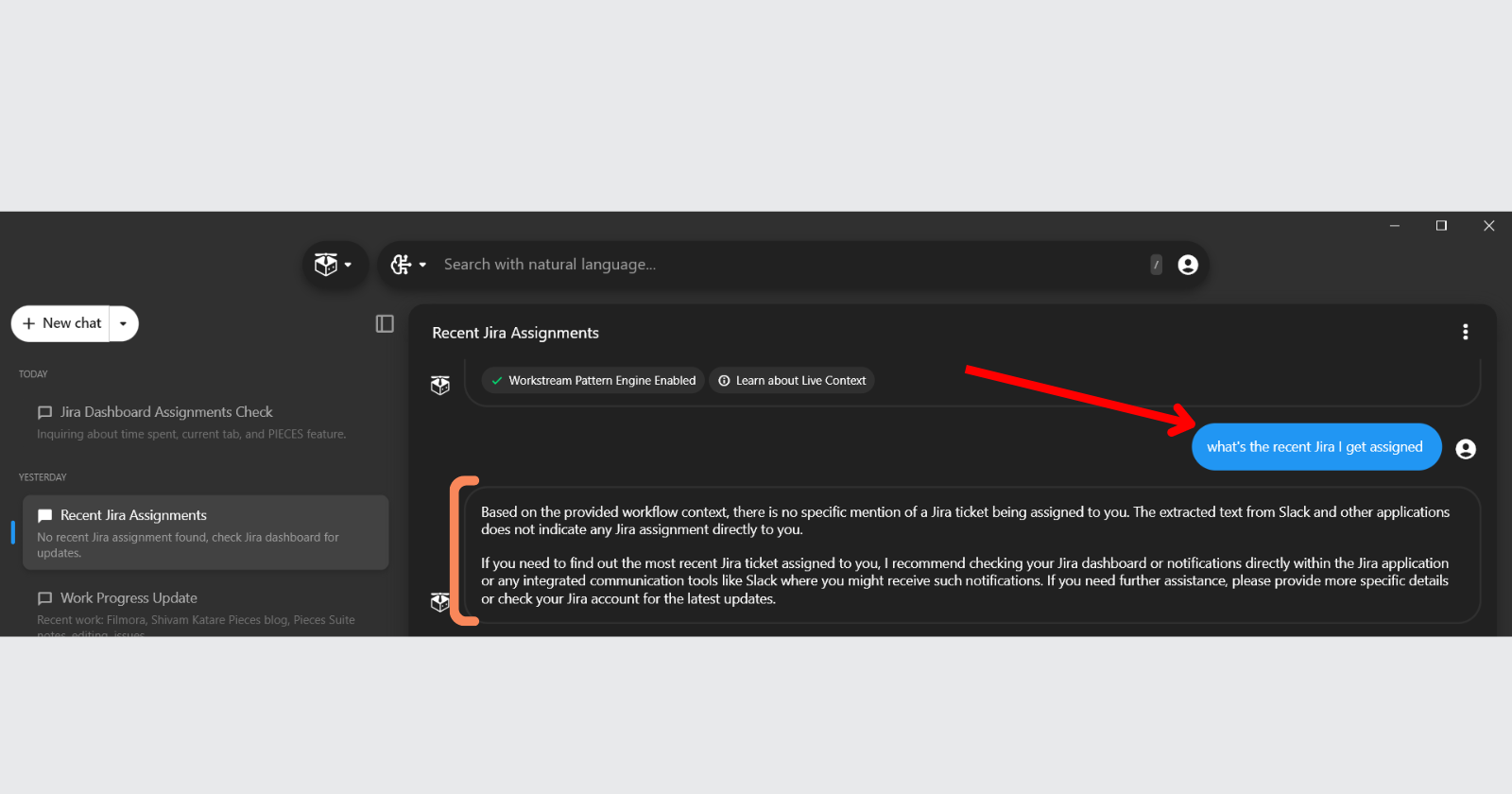Image resolution: width=1512 pixels, height=794 pixels.
Task: Close the Pieces window
Action: (x=1488, y=226)
